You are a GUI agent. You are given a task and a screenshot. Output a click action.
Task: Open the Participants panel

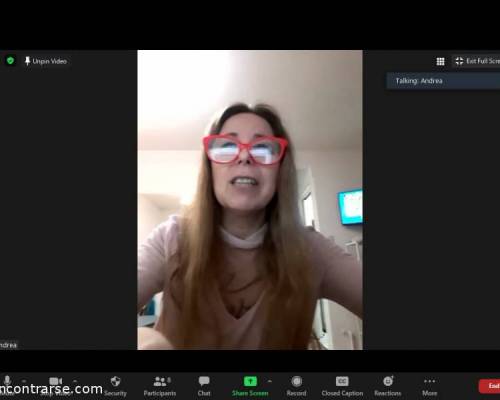(x=160, y=386)
